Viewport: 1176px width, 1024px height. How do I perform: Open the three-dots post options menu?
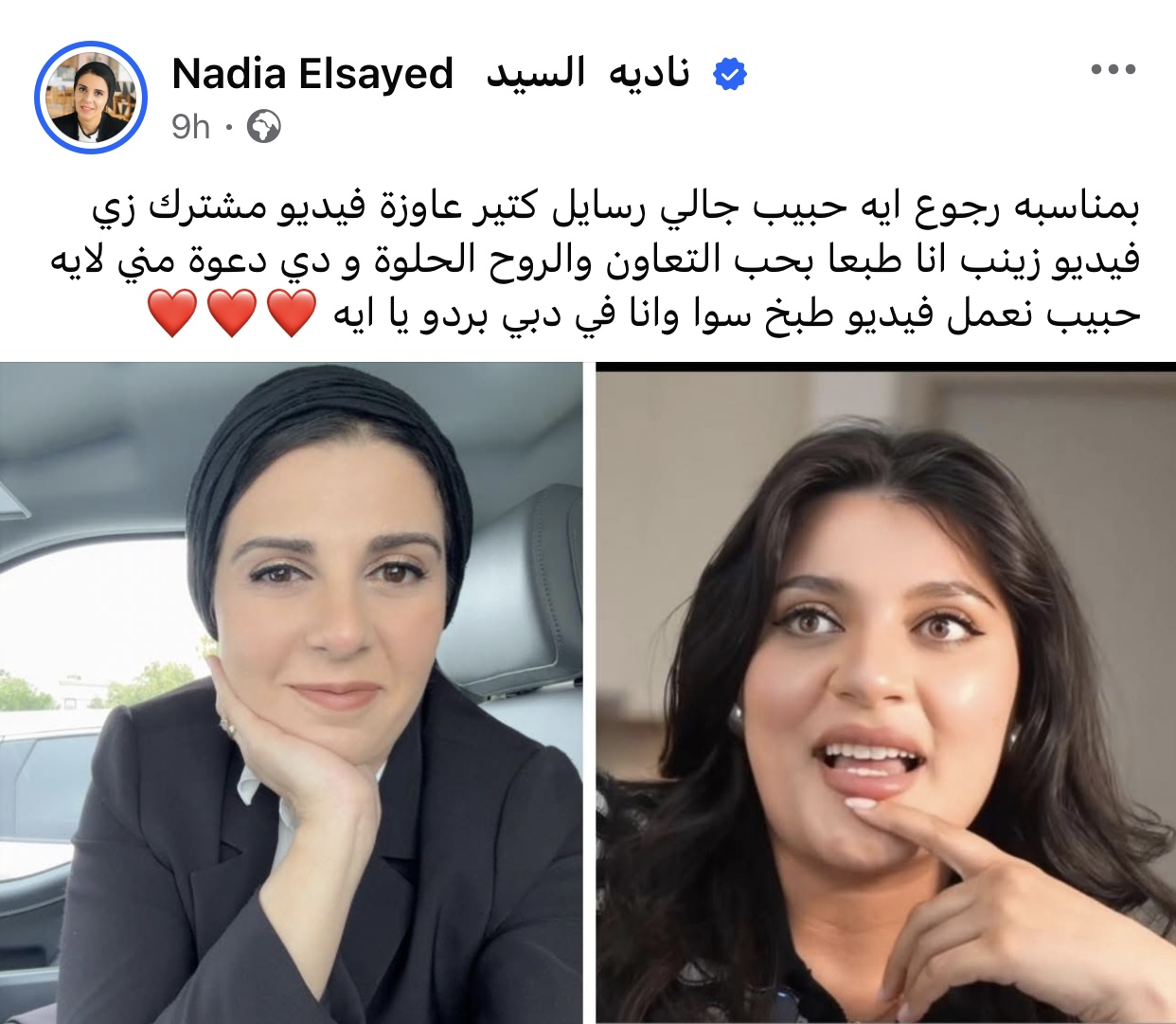tap(1113, 69)
